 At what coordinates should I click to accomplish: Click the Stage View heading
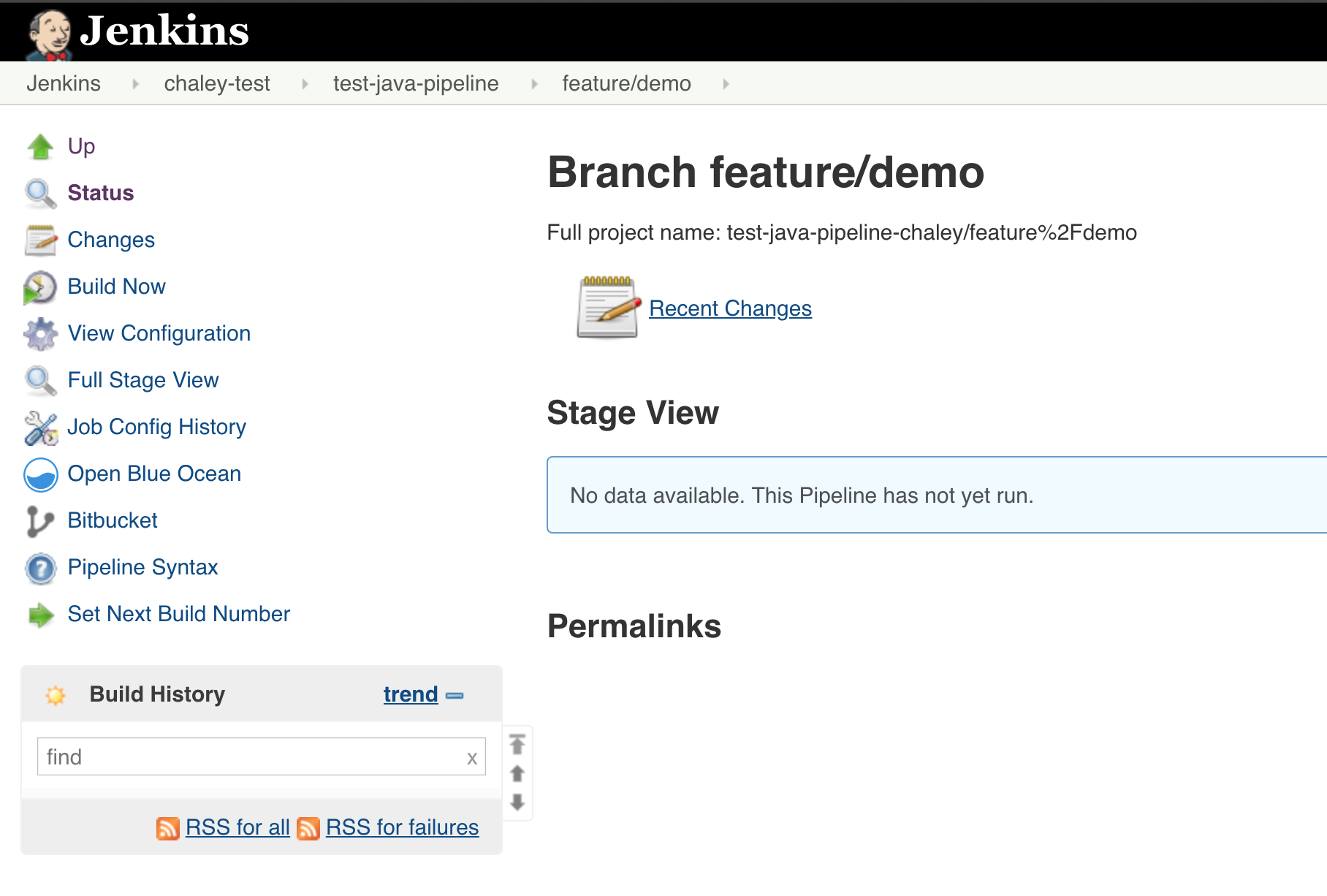633,413
